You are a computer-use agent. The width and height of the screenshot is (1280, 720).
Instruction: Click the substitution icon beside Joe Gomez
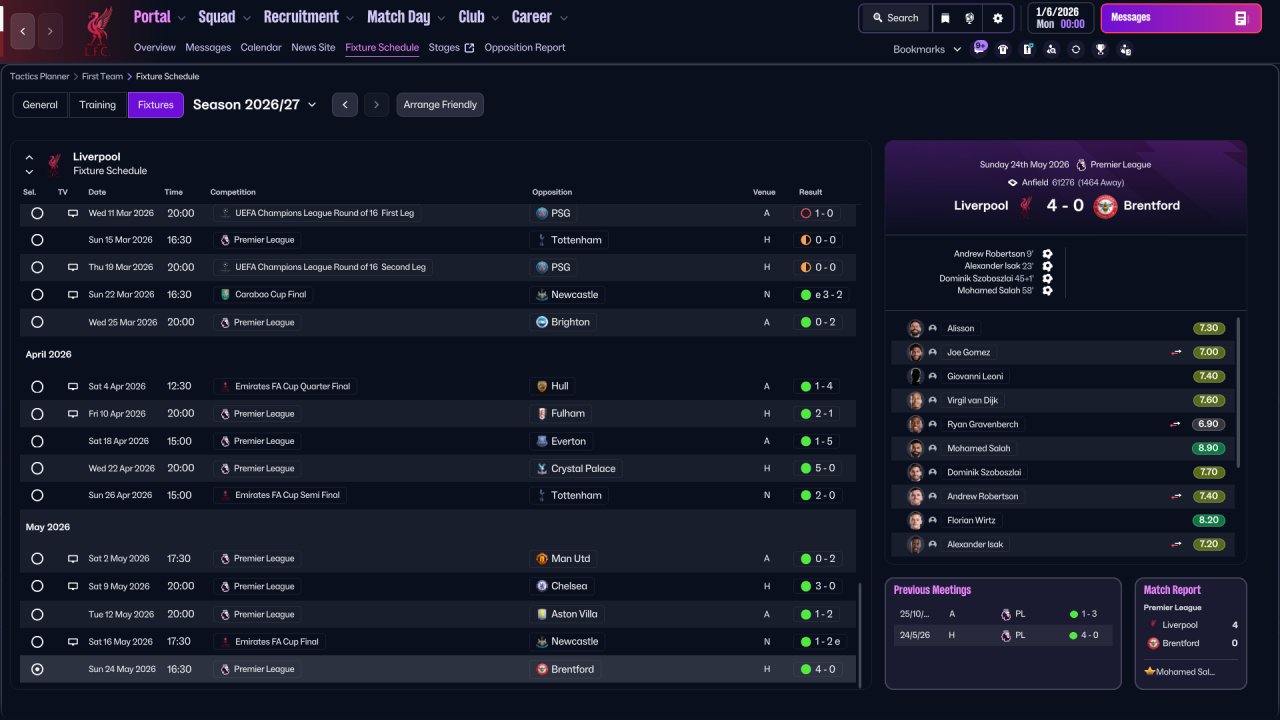(1177, 352)
